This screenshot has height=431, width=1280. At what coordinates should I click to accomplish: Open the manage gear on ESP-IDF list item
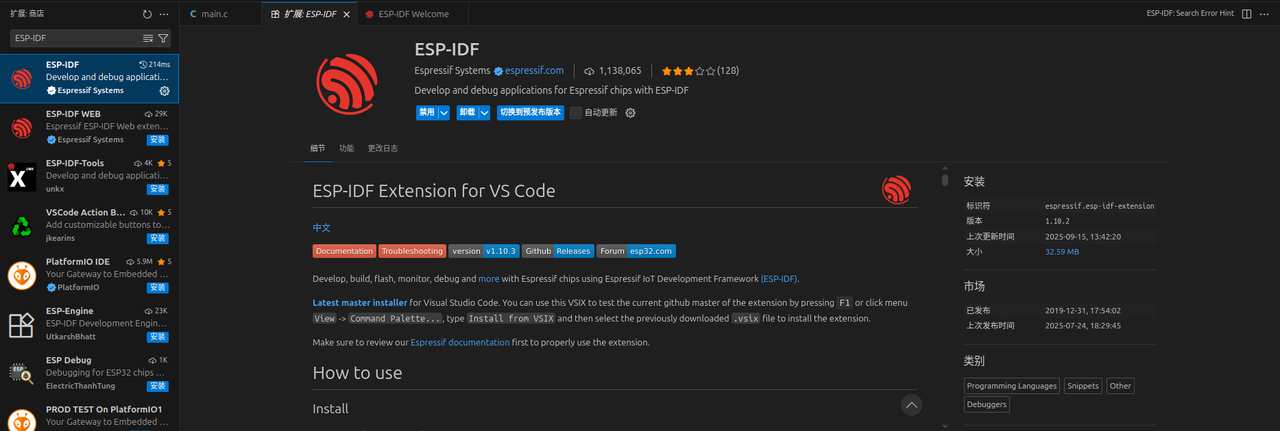[165, 90]
